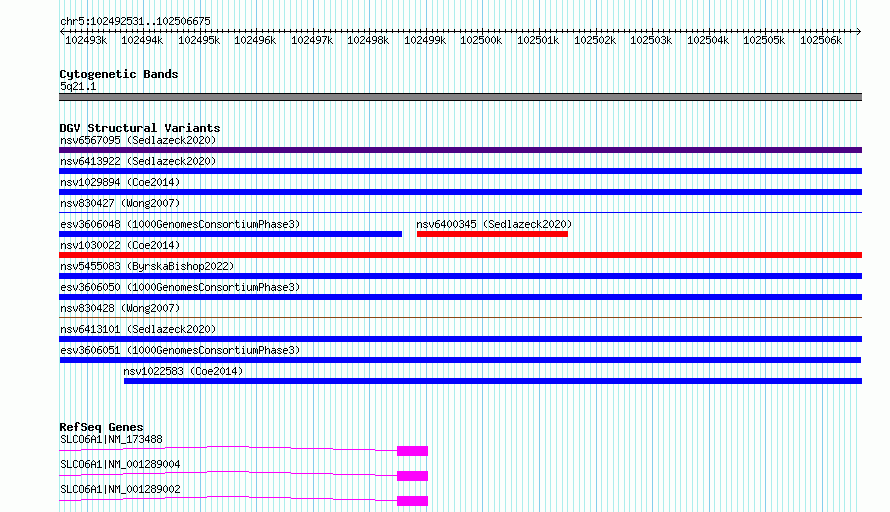
Task: Click the blue nsv1022583 variant bar
Action: (493, 381)
